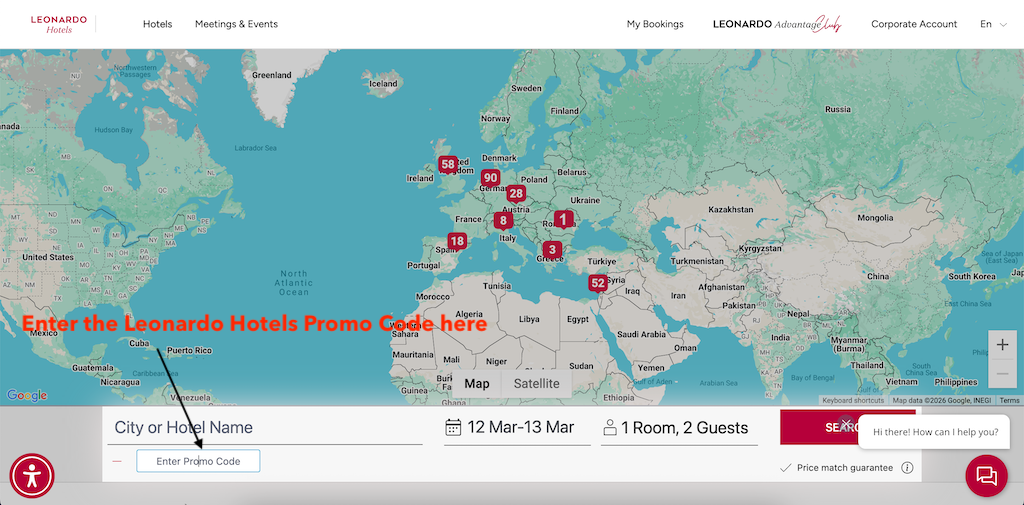This screenshot has width=1024, height=505.
Task: Focus the Enter Promo Code field
Action: (198, 461)
